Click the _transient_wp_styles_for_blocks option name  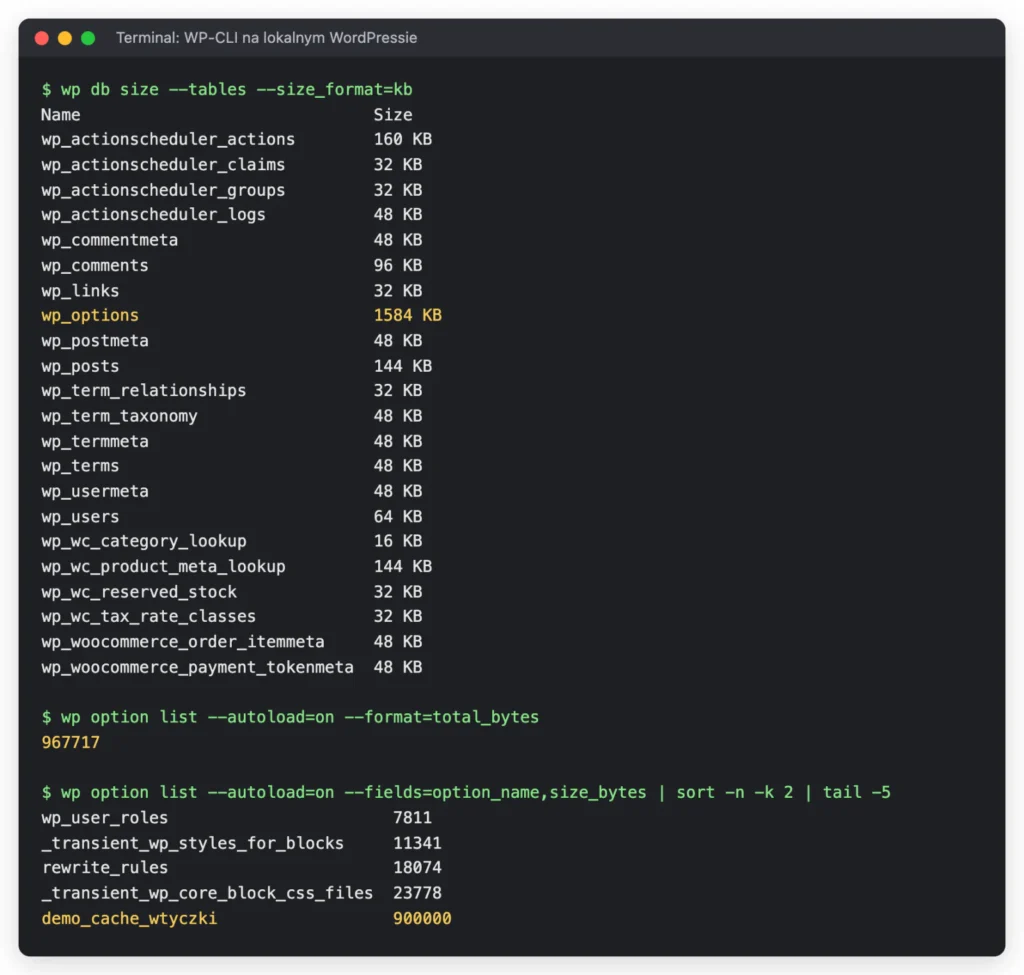(193, 843)
